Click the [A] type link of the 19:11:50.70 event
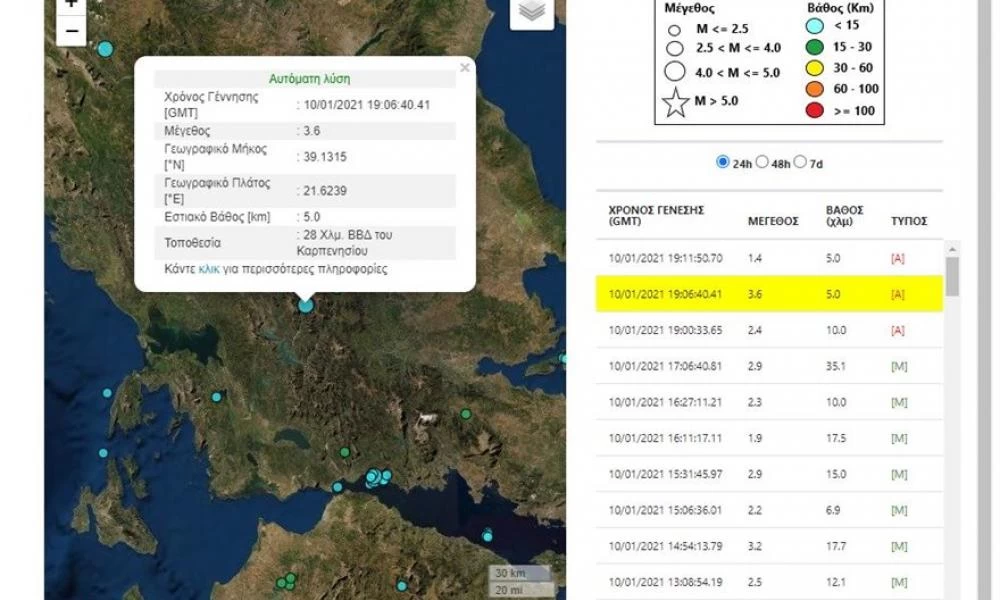1000x600 pixels. coord(898,258)
